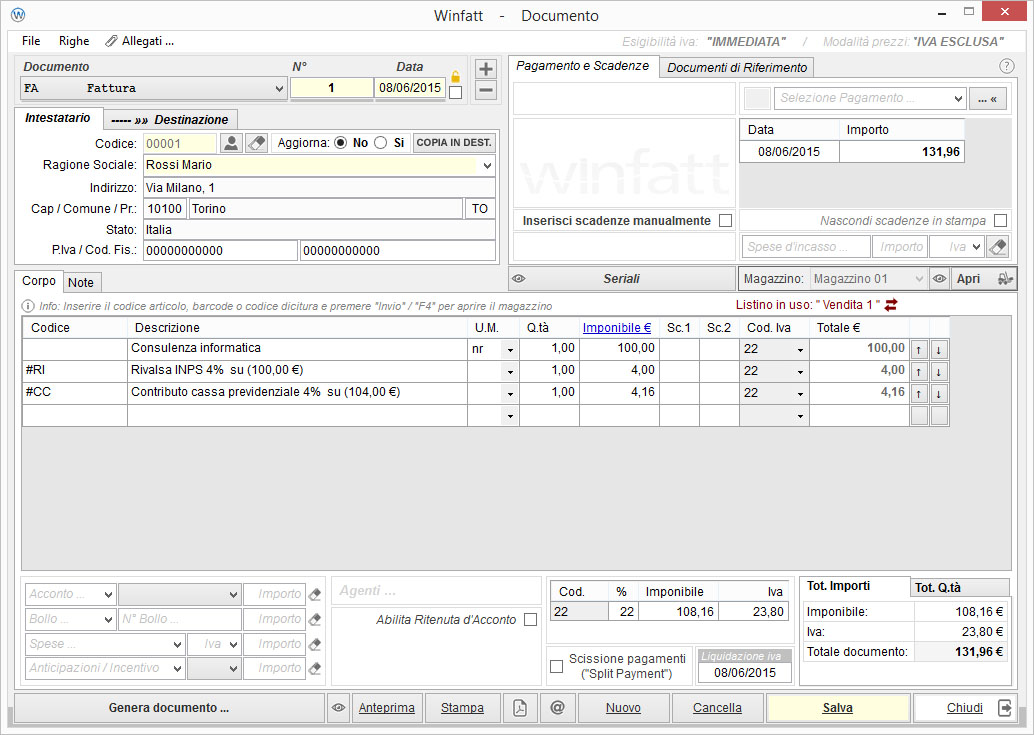Viewport: 1034px width, 735px height.
Task: Open the Note tab
Action: pyautogui.click(x=81, y=283)
